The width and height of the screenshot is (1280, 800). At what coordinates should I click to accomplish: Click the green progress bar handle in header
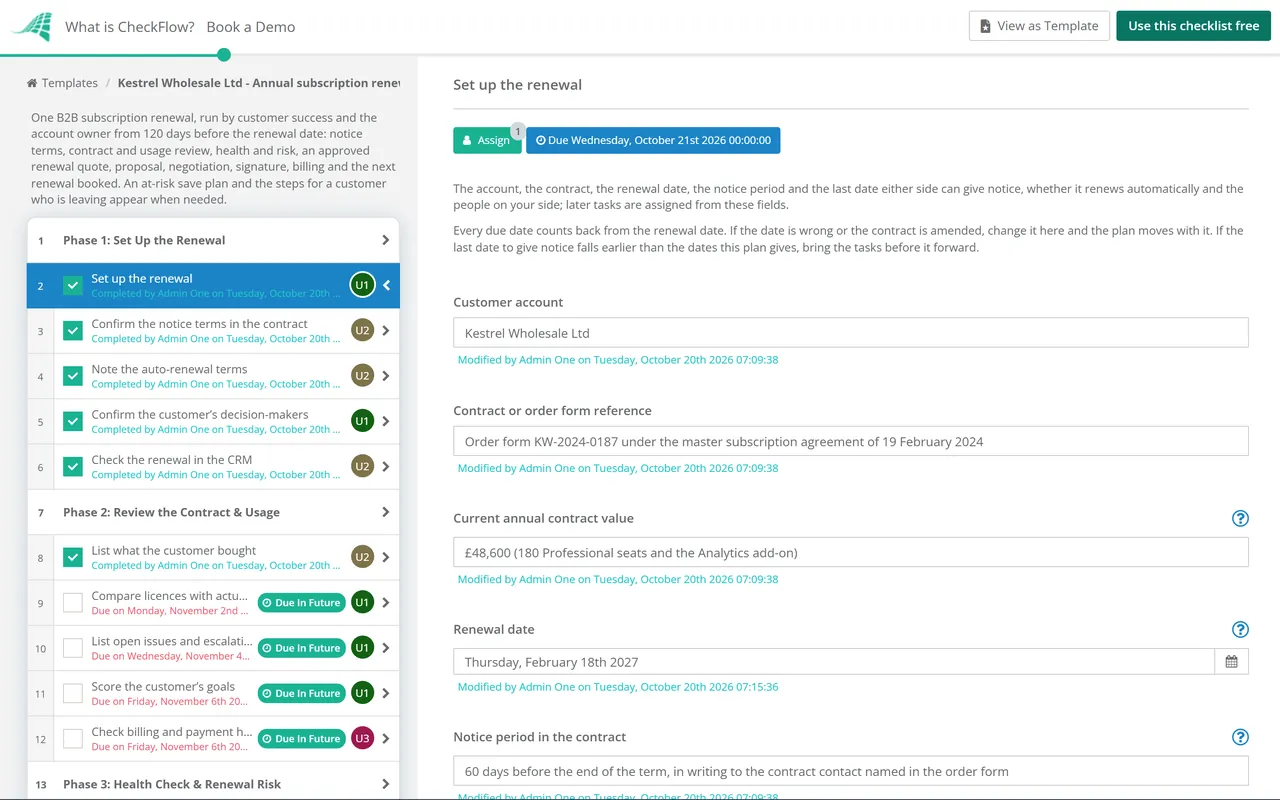coord(224,55)
